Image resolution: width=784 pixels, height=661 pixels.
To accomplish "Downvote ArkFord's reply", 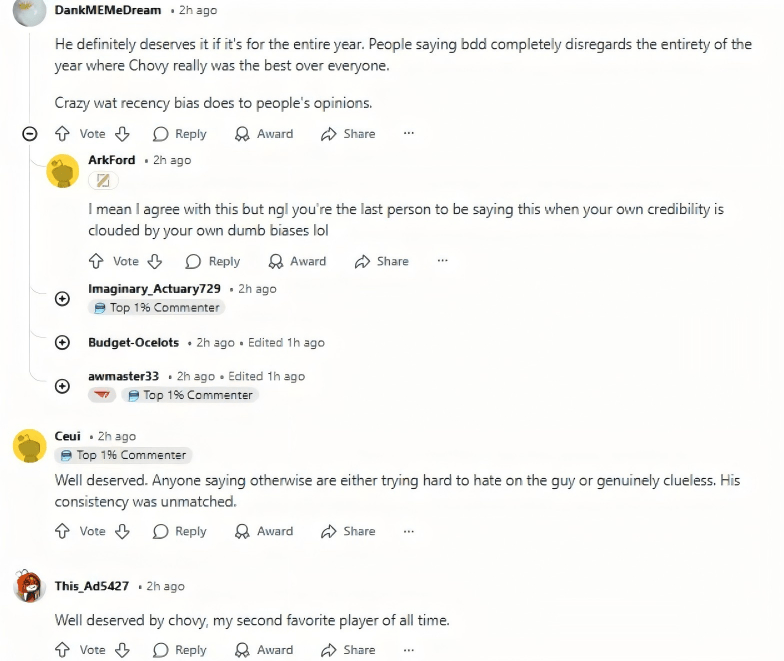I will 155,261.
